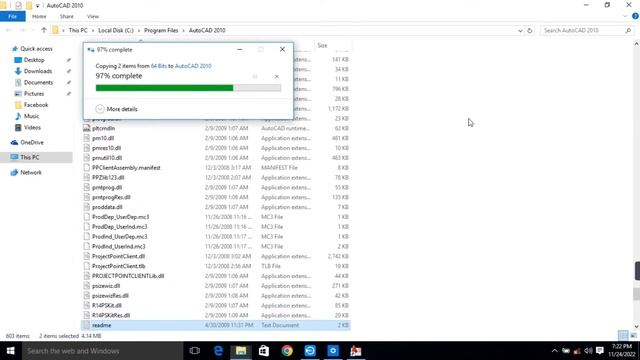The height and width of the screenshot is (360, 640).
Task: Select Program Files in breadcrumb
Action: [161, 31]
